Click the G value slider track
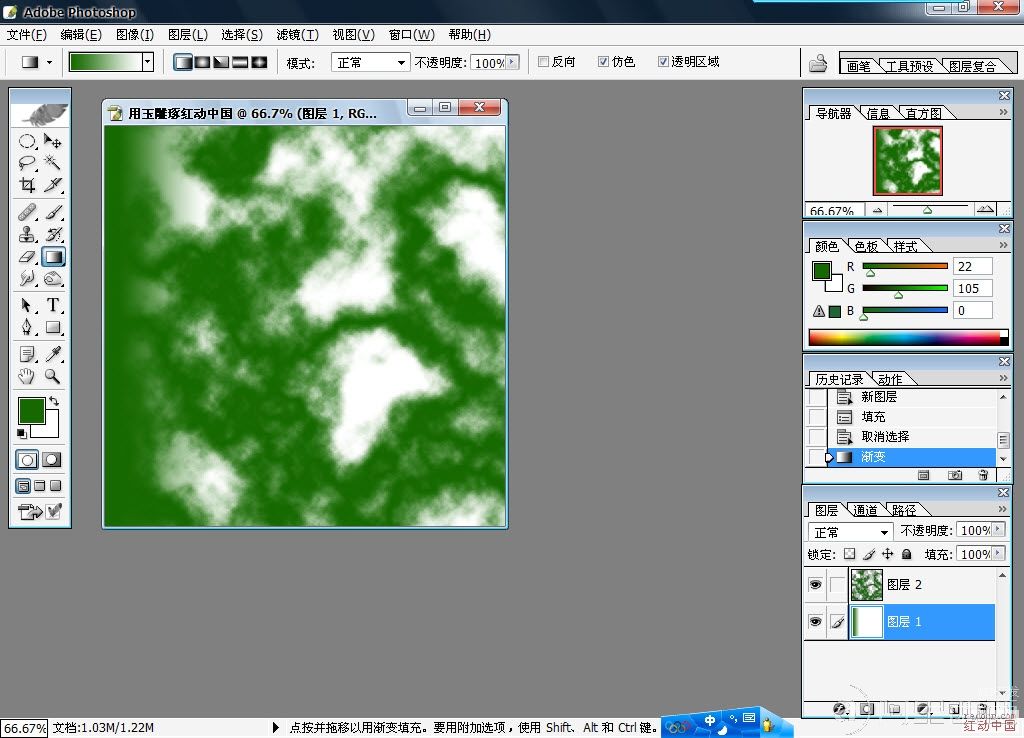Screen dimensions: 1024x738 point(904,288)
